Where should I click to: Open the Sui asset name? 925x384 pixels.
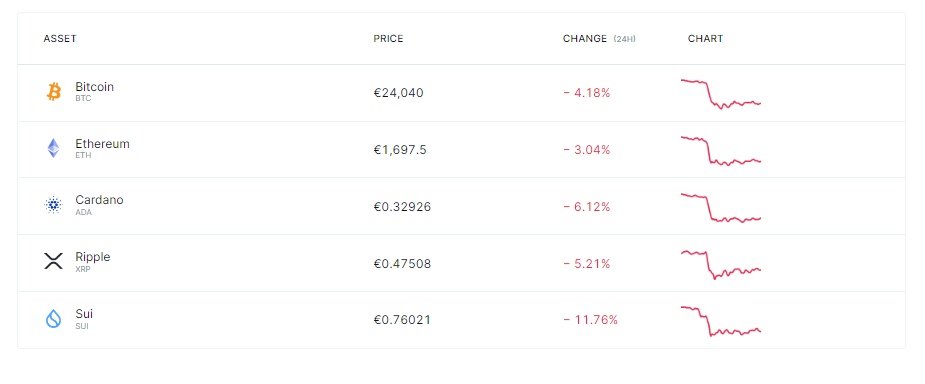click(84, 314)
